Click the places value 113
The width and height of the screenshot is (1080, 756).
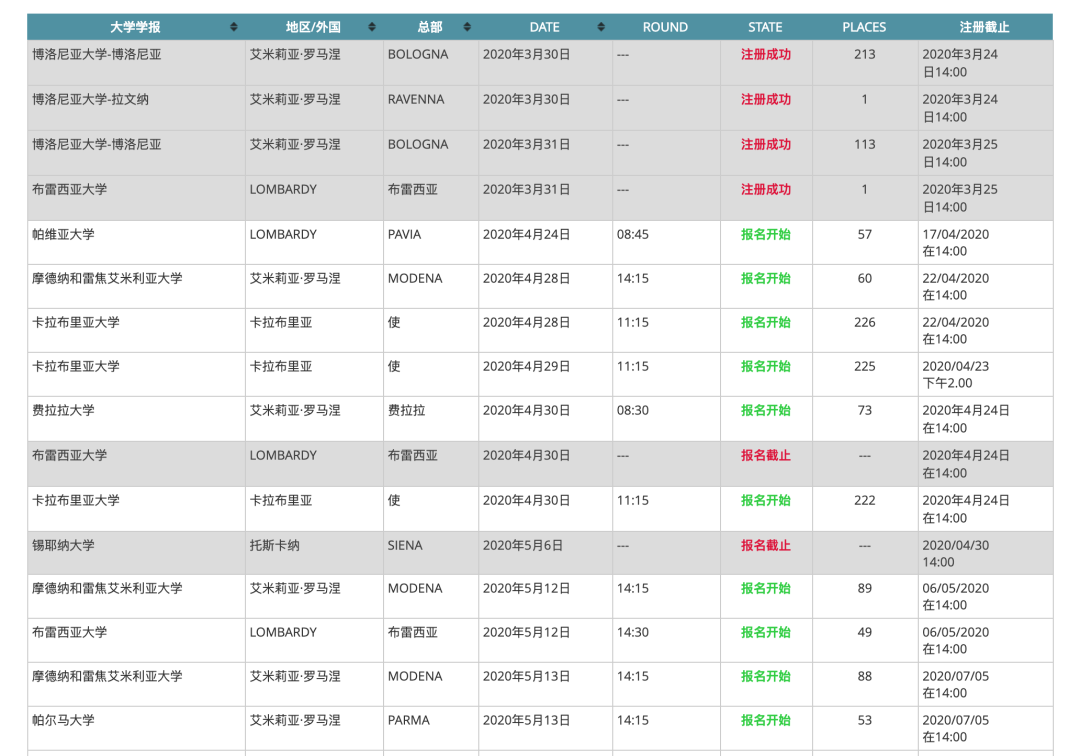864,145
